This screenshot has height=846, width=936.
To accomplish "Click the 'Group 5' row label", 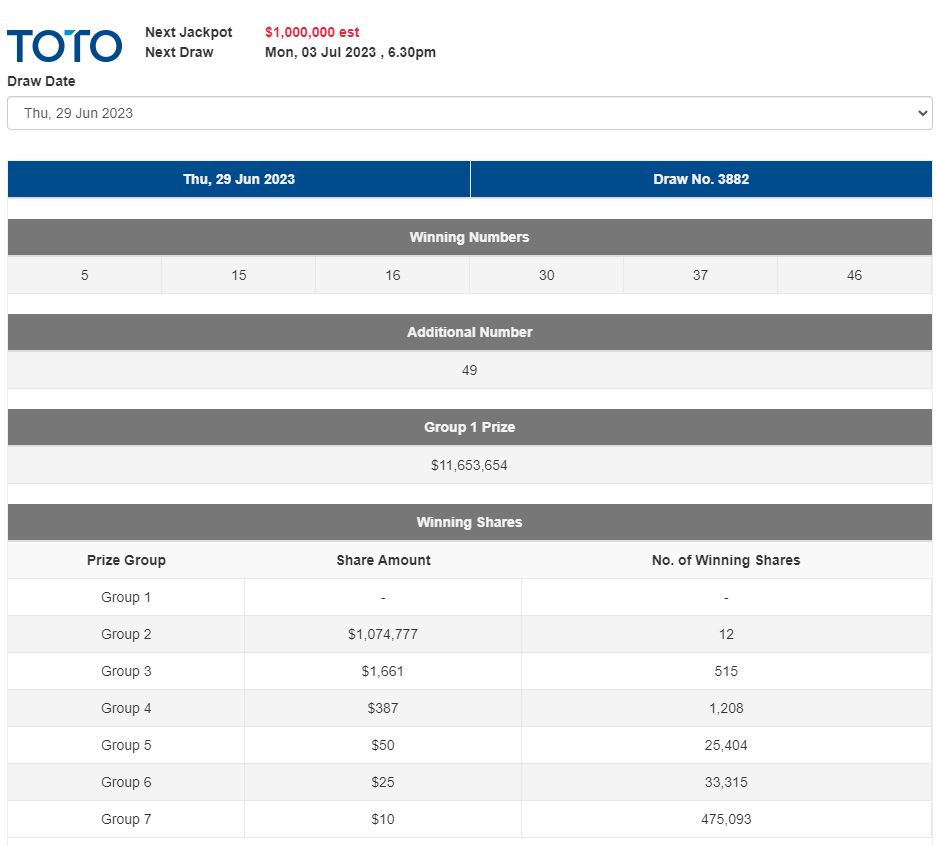I will click(126, 745).
